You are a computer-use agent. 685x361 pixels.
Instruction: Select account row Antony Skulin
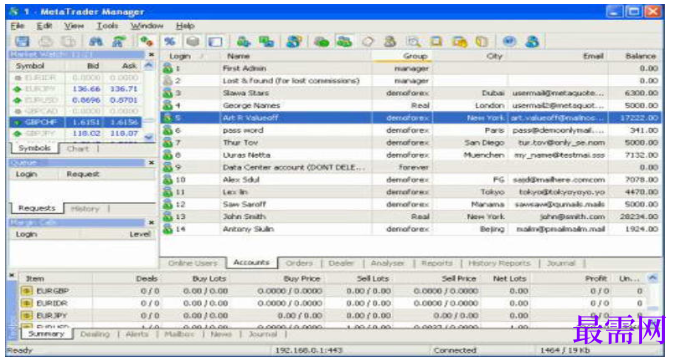coord(411,229)
